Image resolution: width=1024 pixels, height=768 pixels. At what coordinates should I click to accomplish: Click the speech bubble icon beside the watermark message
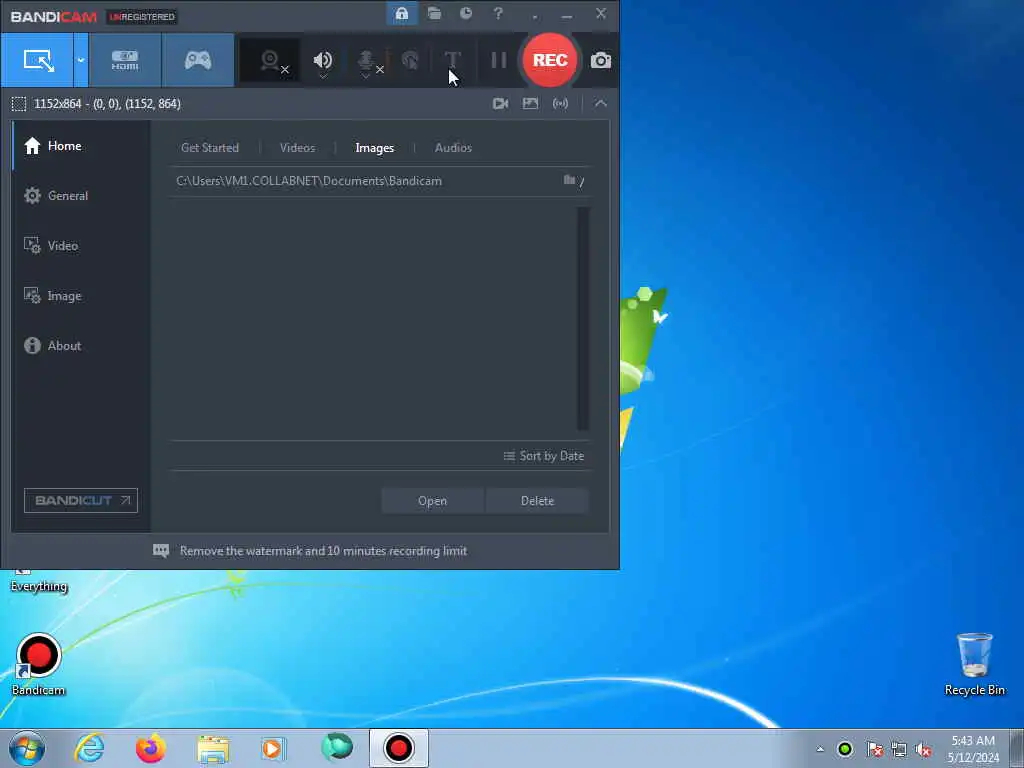161,551
